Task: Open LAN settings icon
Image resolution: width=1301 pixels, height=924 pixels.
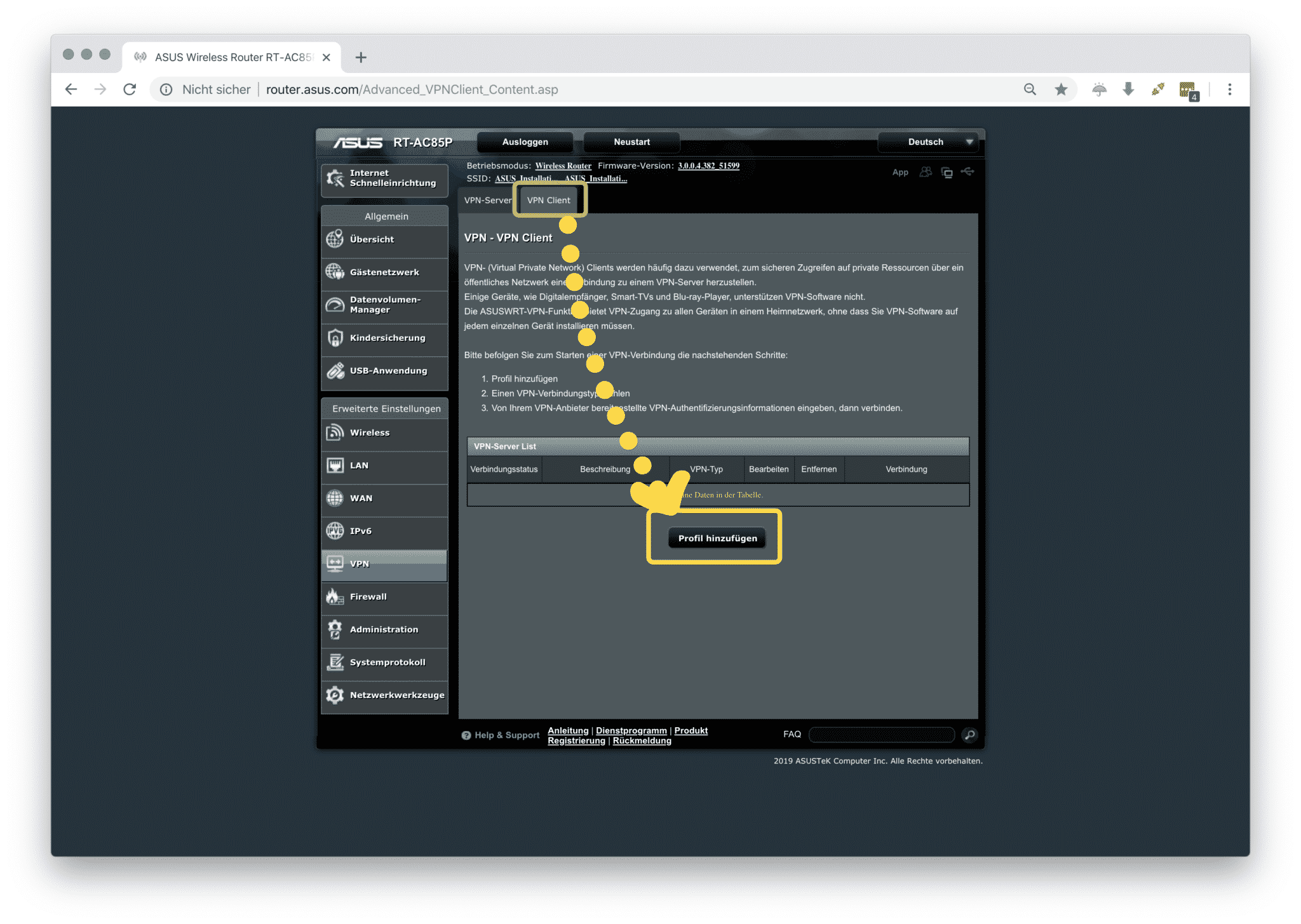Action: click(335, 465)
